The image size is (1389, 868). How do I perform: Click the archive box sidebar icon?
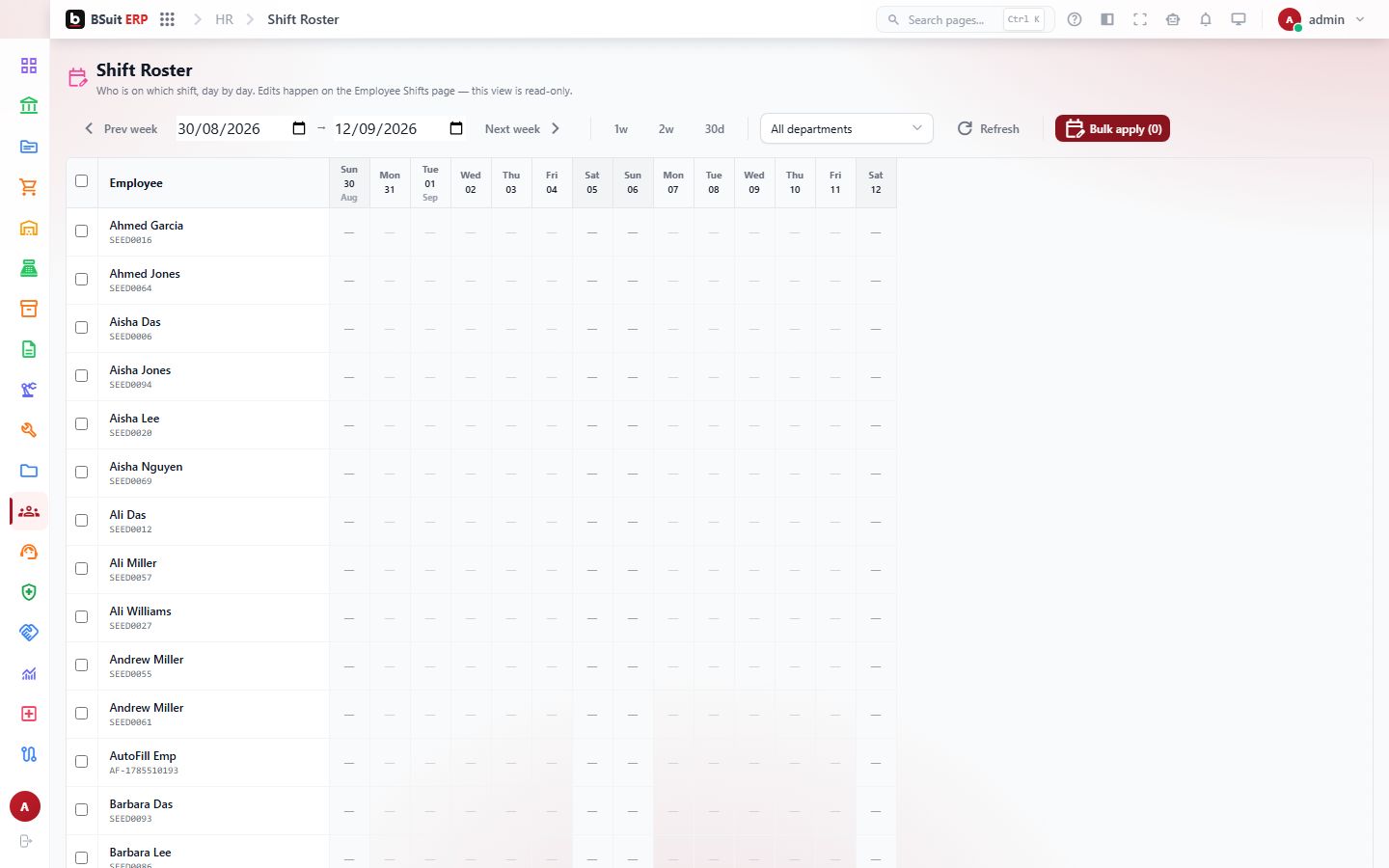coord(29,309)
